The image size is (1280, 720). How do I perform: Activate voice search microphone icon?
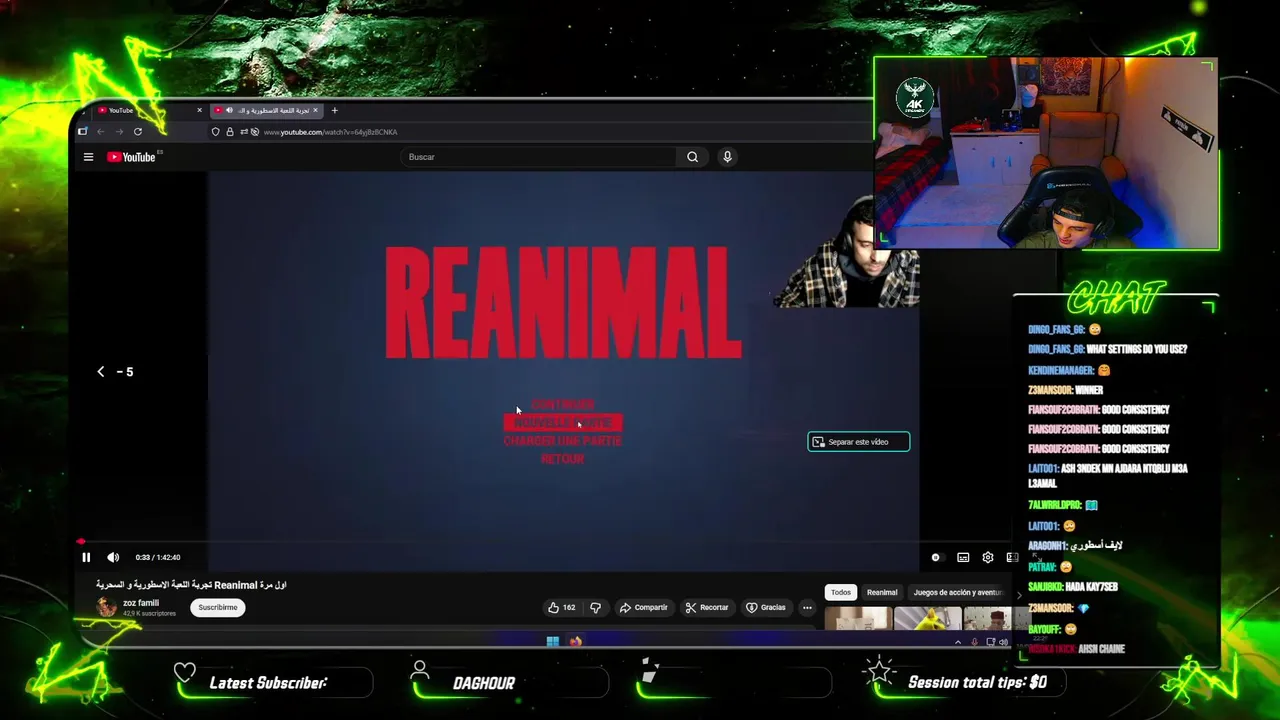pyautogui.click(x=727, y=157)
